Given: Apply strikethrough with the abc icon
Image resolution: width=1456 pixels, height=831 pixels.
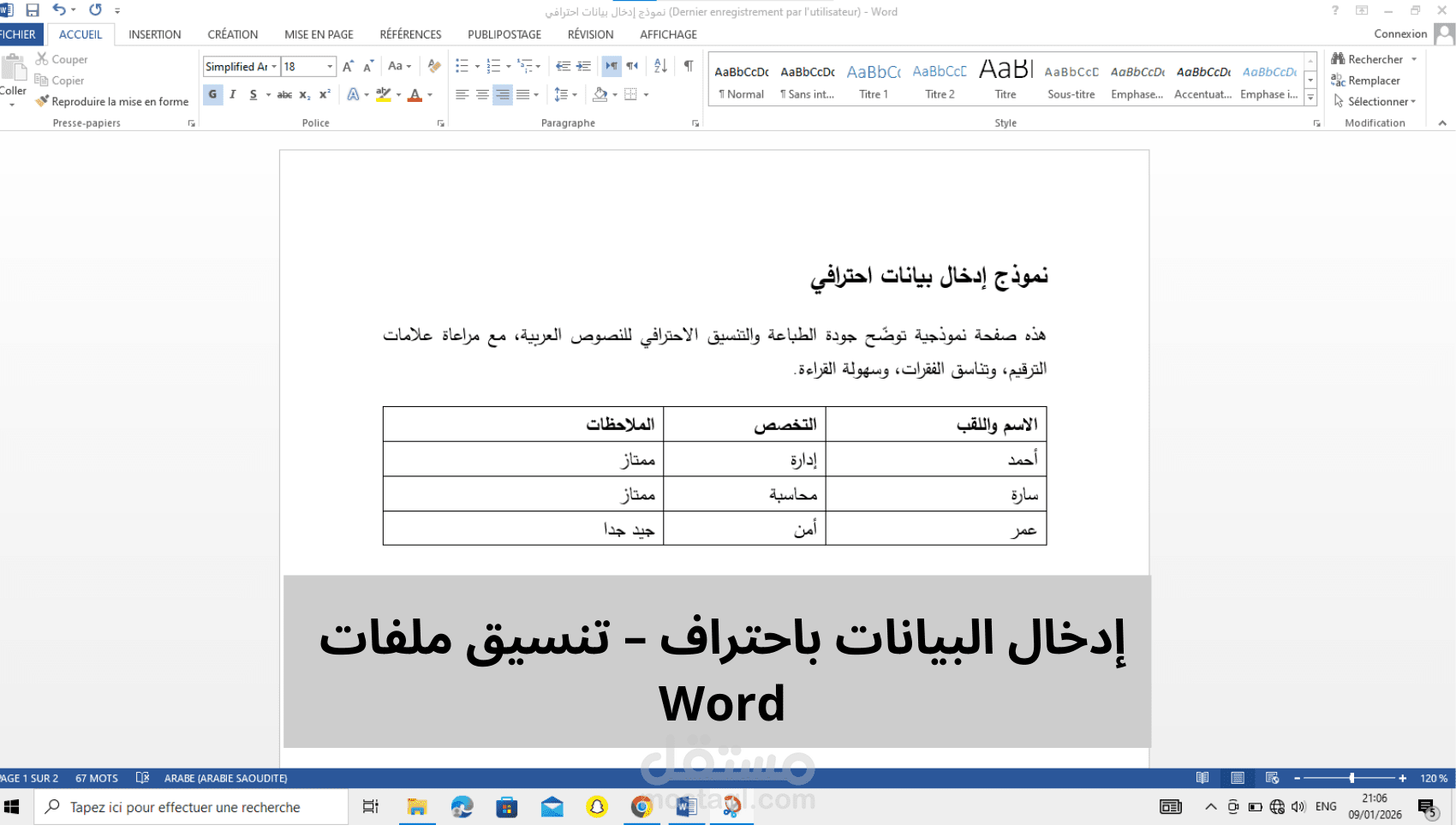Looking at the screenshot, I should point(284,95).
